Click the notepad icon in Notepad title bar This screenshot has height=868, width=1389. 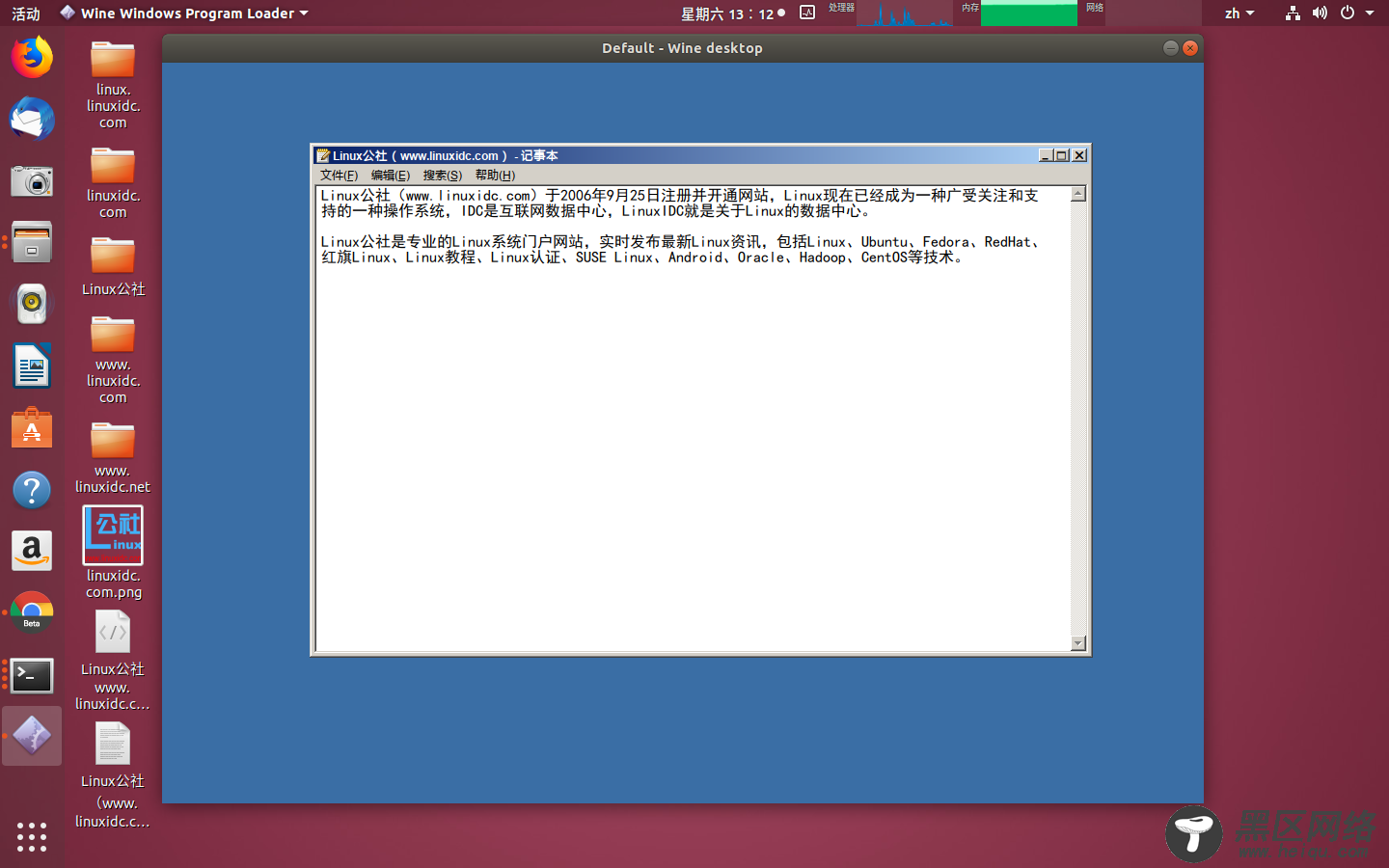(x=323, y=155)
